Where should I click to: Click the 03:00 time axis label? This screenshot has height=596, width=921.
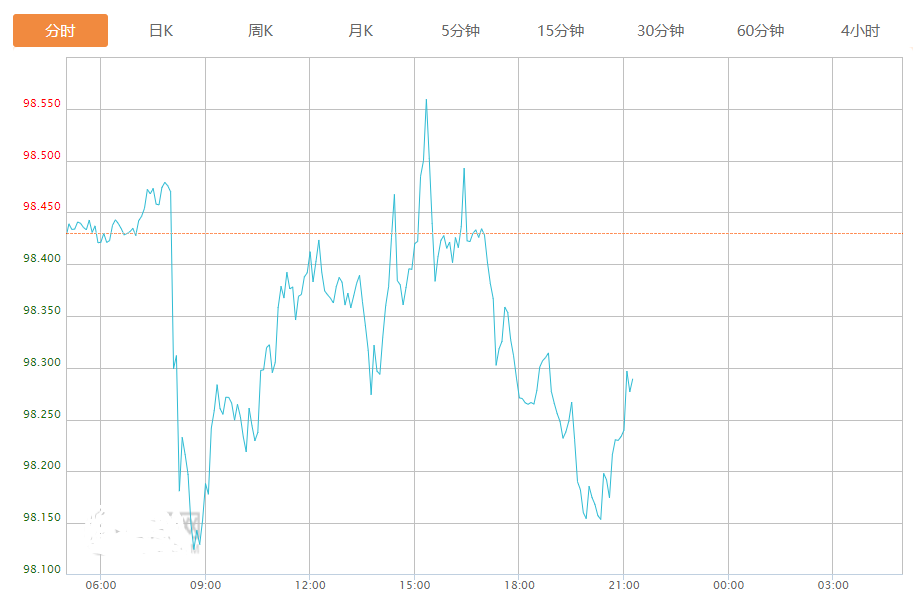click(x=832, y=585)
